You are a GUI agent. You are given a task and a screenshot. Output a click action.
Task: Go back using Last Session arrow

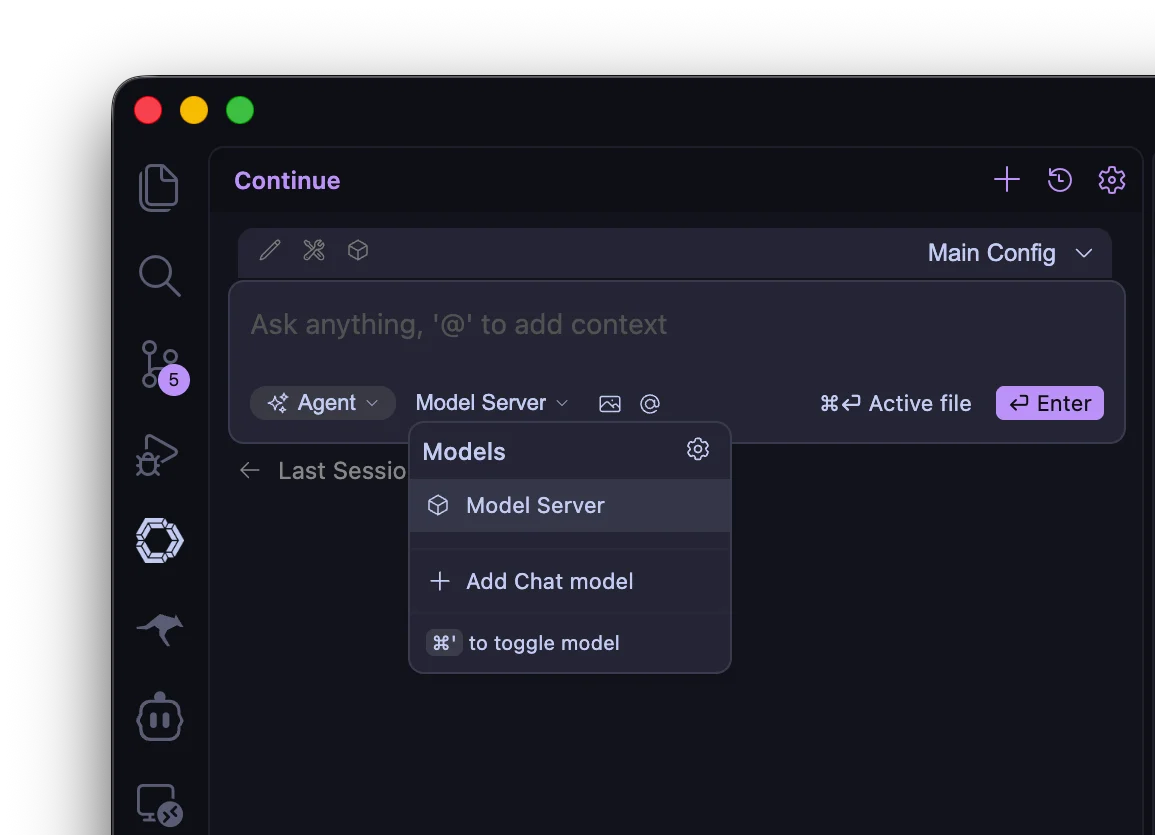250,471
